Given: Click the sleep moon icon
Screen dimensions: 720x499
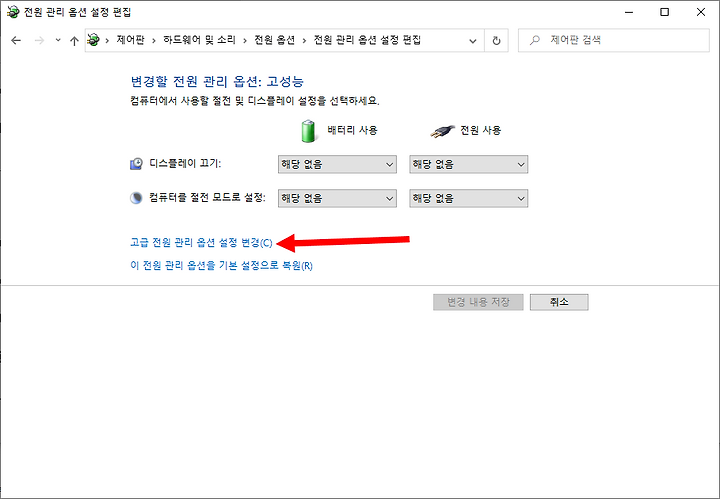Looking at the screenshot, I should (x=136, y=198).
